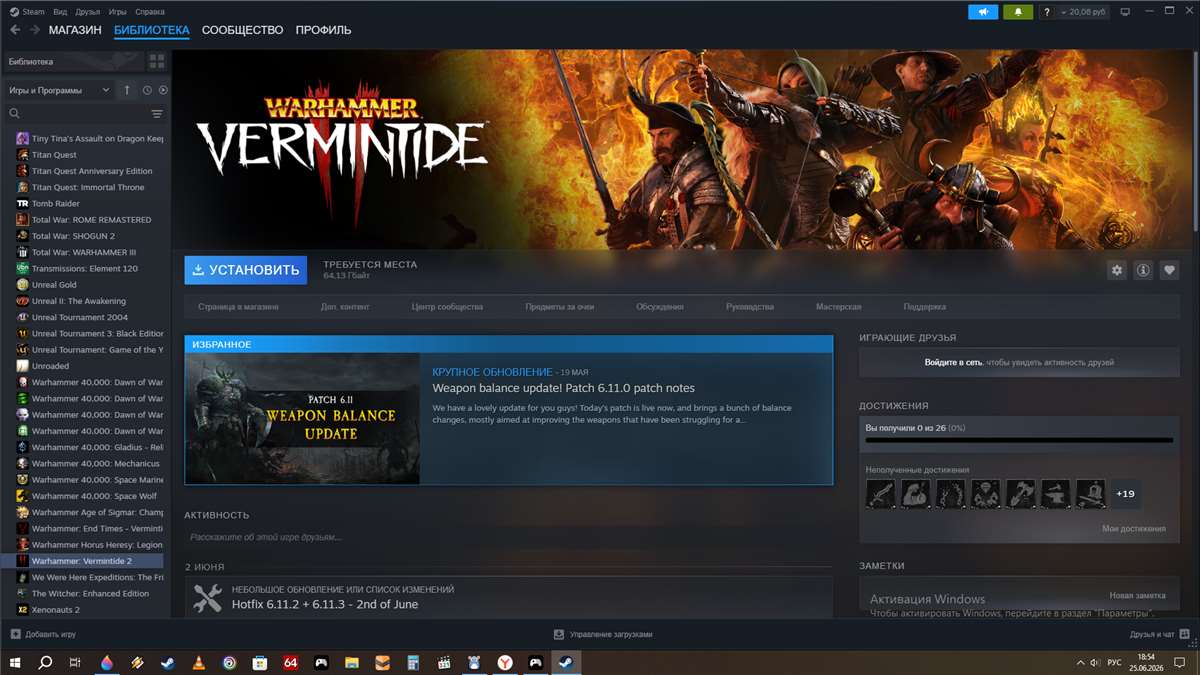Open Предметы за очки link
The width and height of the screenshot is (1200, 675).
coord(559,307)
